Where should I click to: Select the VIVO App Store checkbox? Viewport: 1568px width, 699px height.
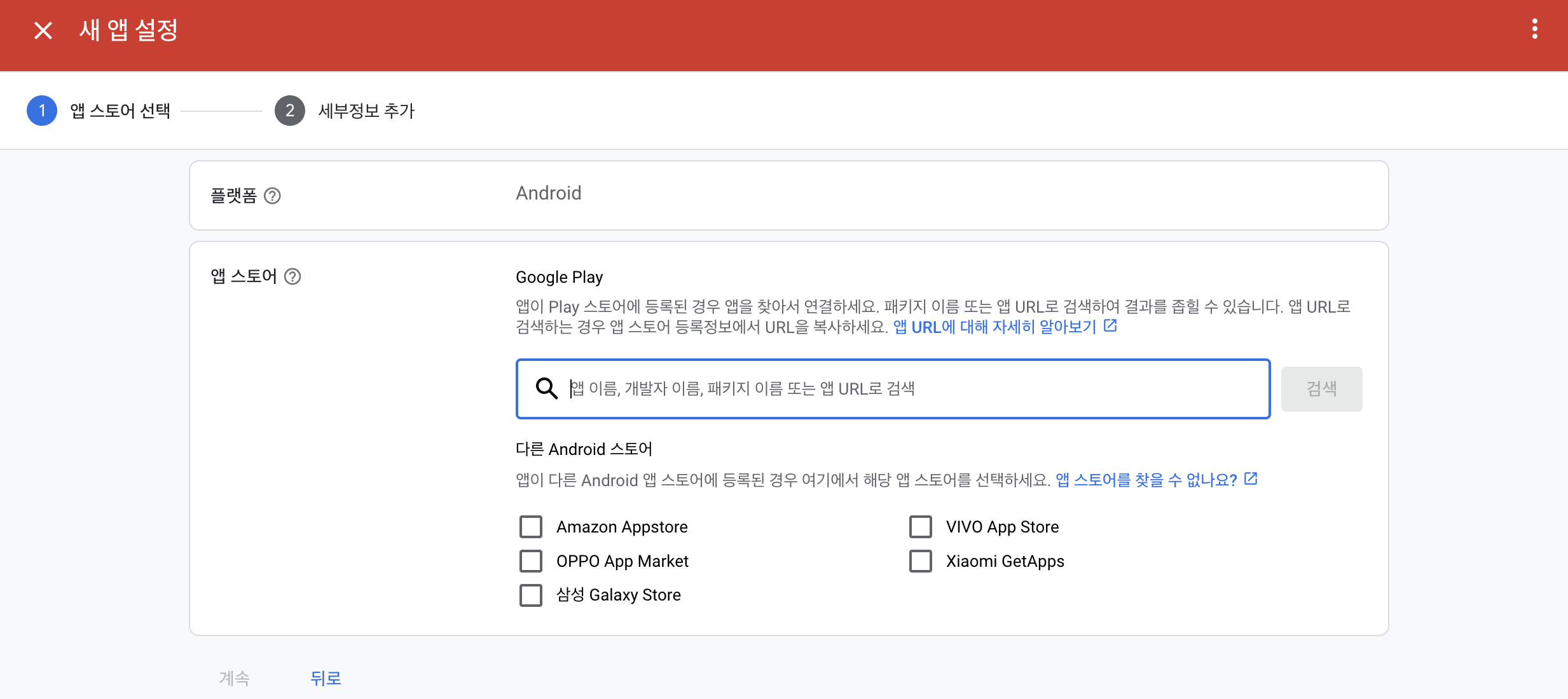920,527
